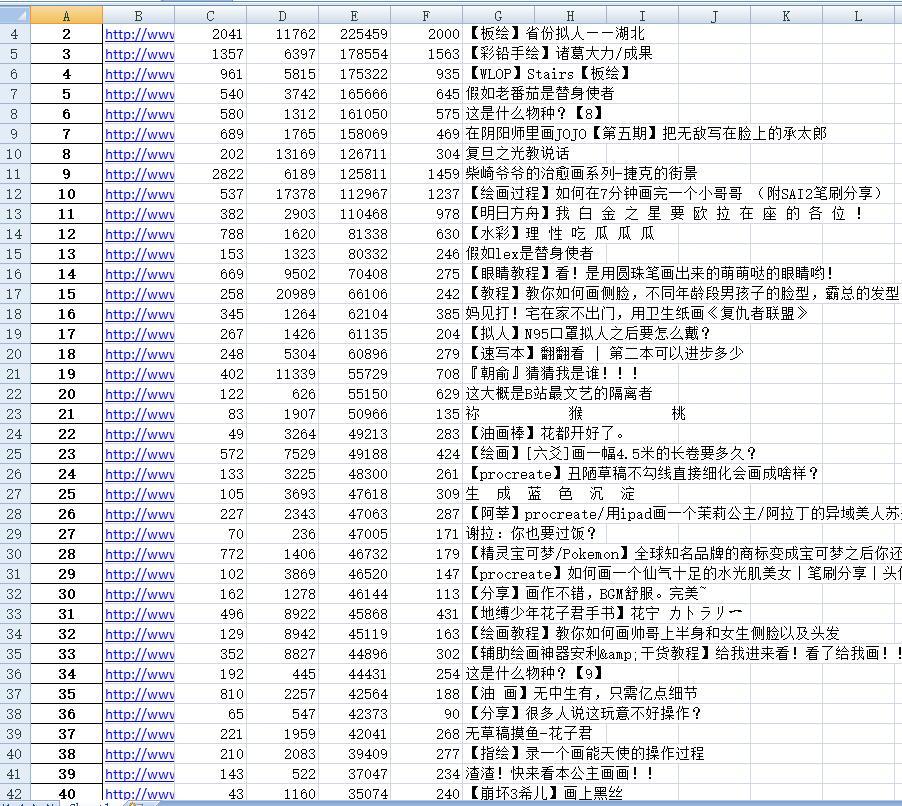Open the http://www link in row 15
This screenshot has height=806, width=902.
click(139, 254)
